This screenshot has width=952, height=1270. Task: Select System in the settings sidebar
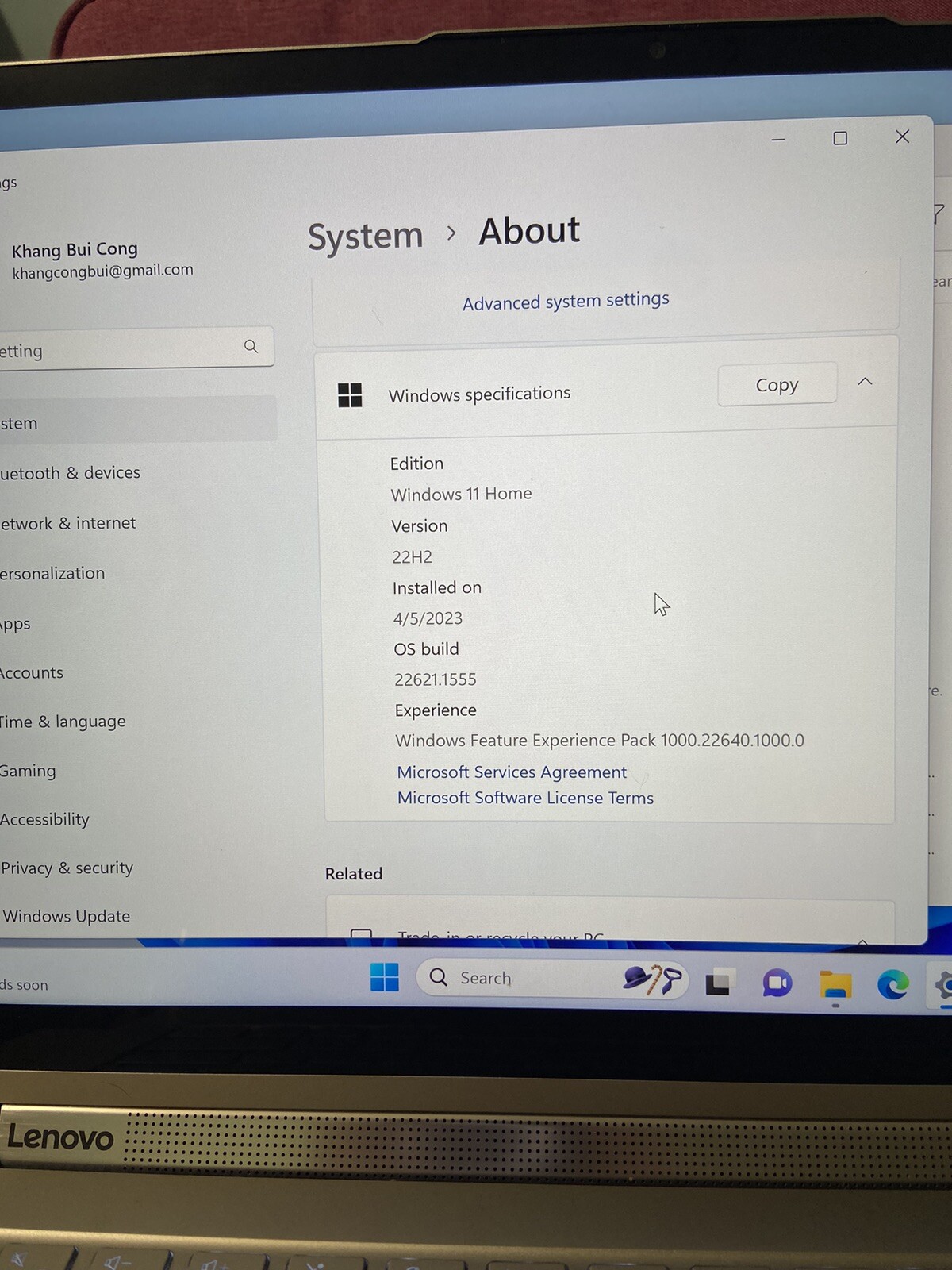point(136,421)
